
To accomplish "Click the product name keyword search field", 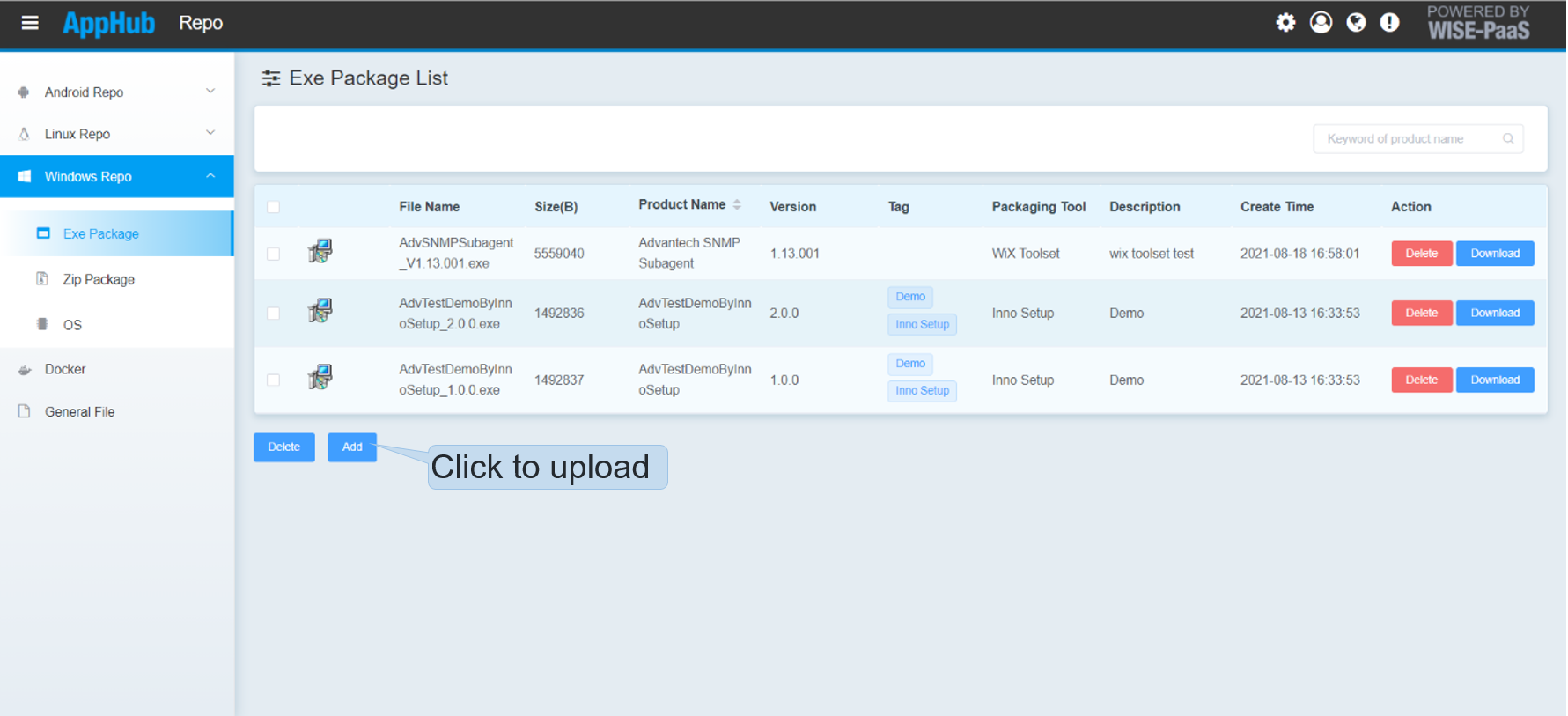I will pyautogui.click(x=1417, y=139).
